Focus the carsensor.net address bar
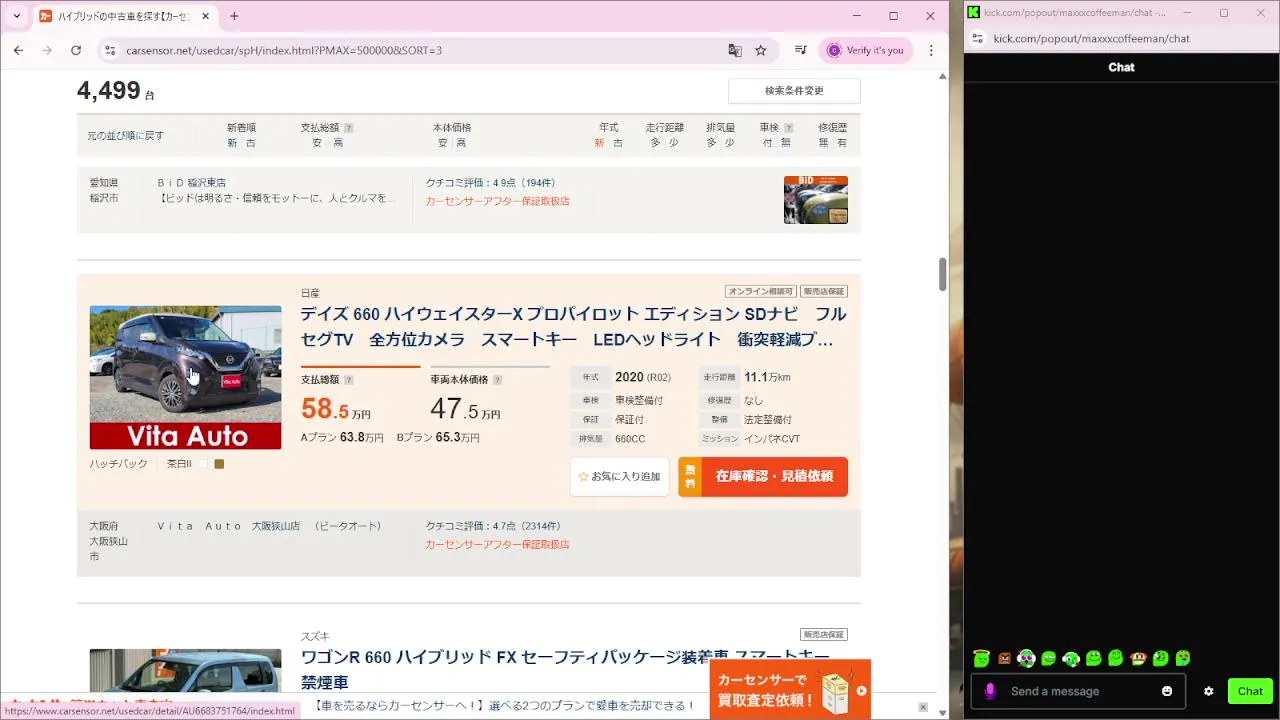Image resolution: width=1280 pixels, height=720 pixels. point(420,50)
